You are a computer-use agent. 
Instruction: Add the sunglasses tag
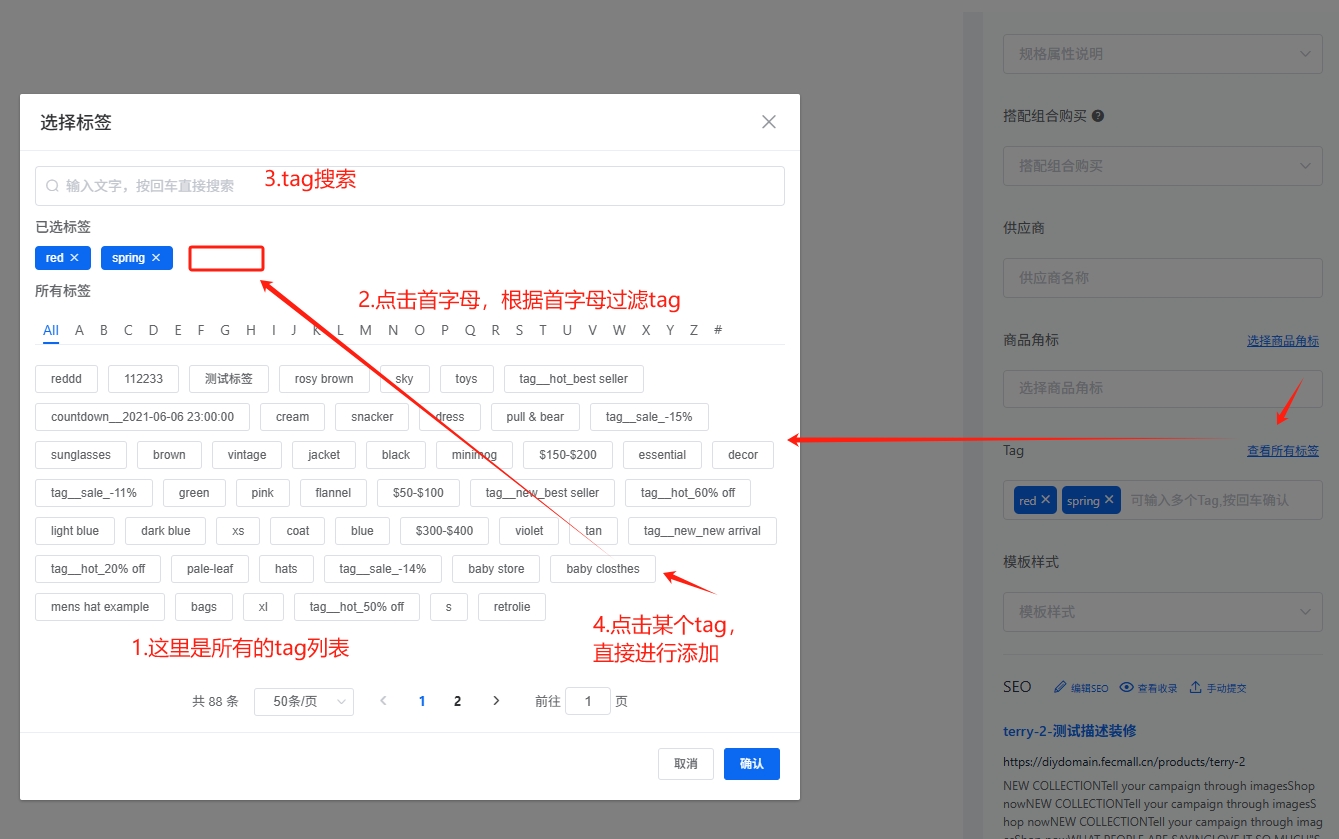pyautogui.click(x=81, y=455)
